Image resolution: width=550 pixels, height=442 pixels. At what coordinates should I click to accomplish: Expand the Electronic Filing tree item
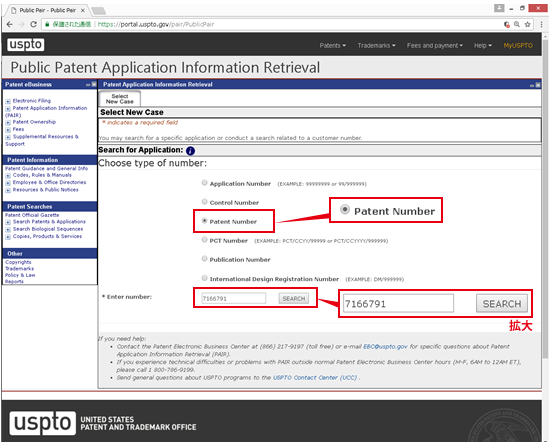pyautogui.click(x=8, y=101)
